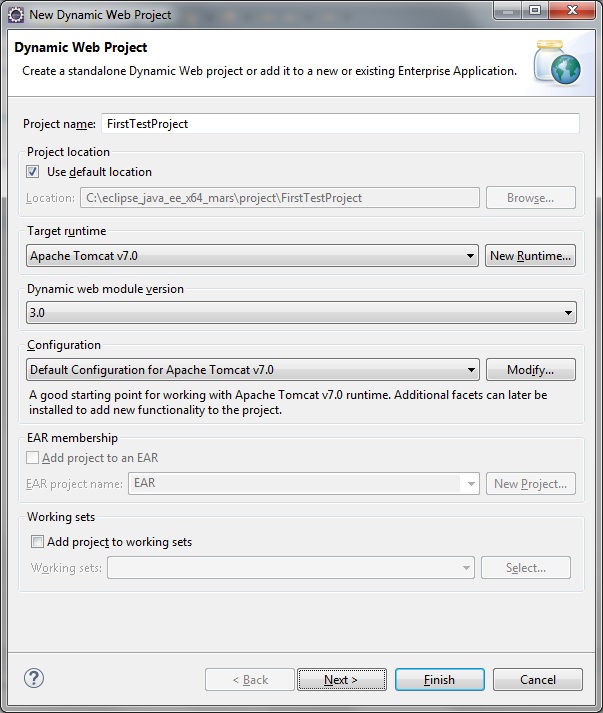Click the disabled Back button
Viewport: 603px width, 713px height.
pyautogui.click(x=249, y=680)
